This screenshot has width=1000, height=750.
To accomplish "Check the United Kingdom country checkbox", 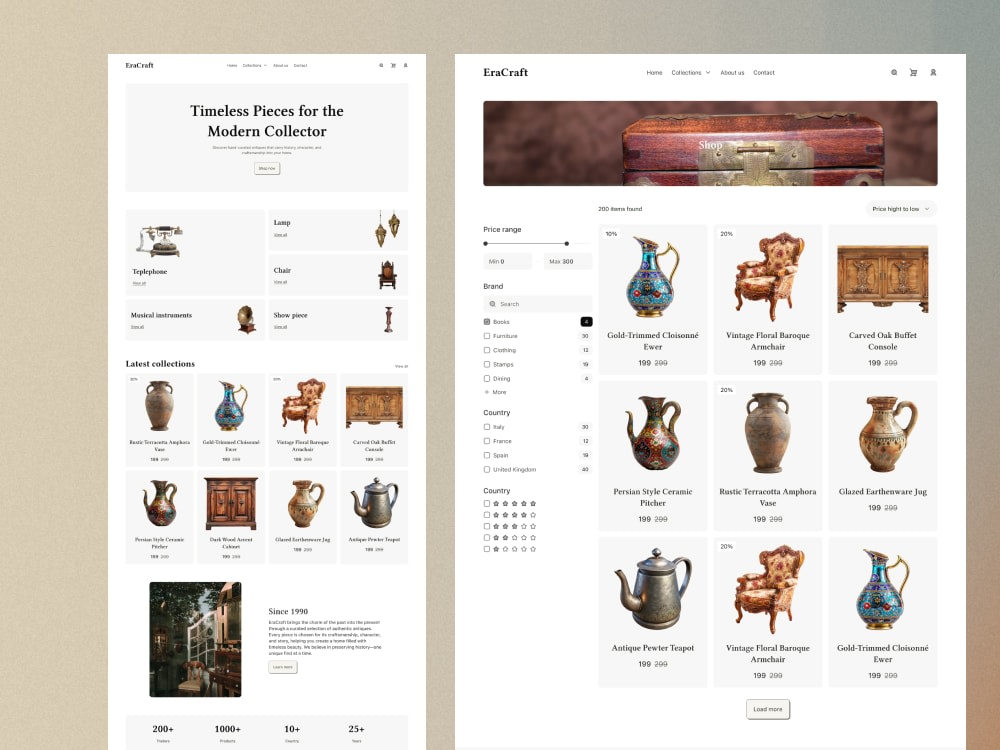I will (x=487, y=469).
